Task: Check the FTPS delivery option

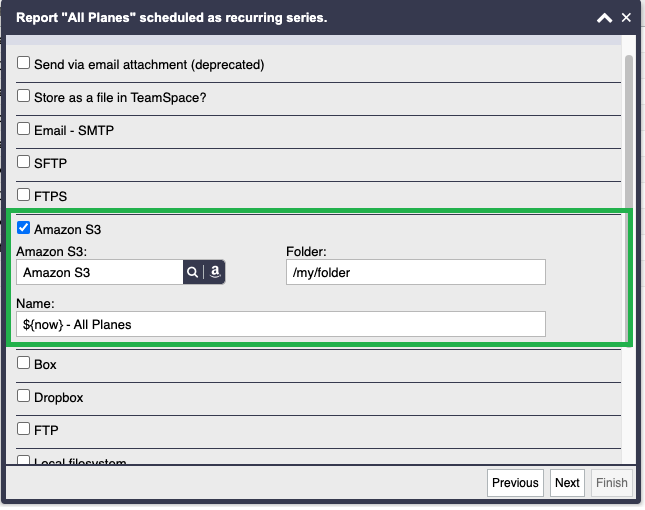Action: point(23,195)
